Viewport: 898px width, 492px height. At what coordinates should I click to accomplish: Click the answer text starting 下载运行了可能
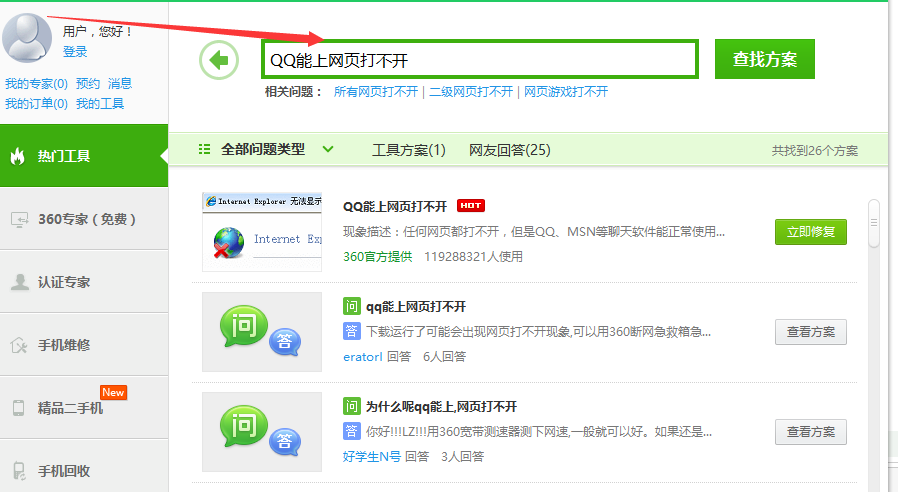[539, 332]
